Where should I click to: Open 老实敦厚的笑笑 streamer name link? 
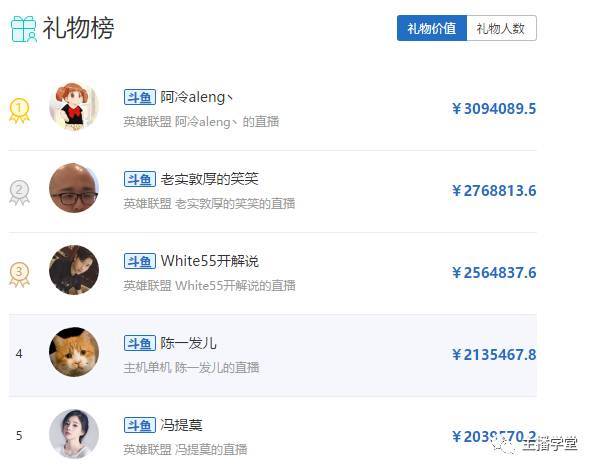point(209,179)
